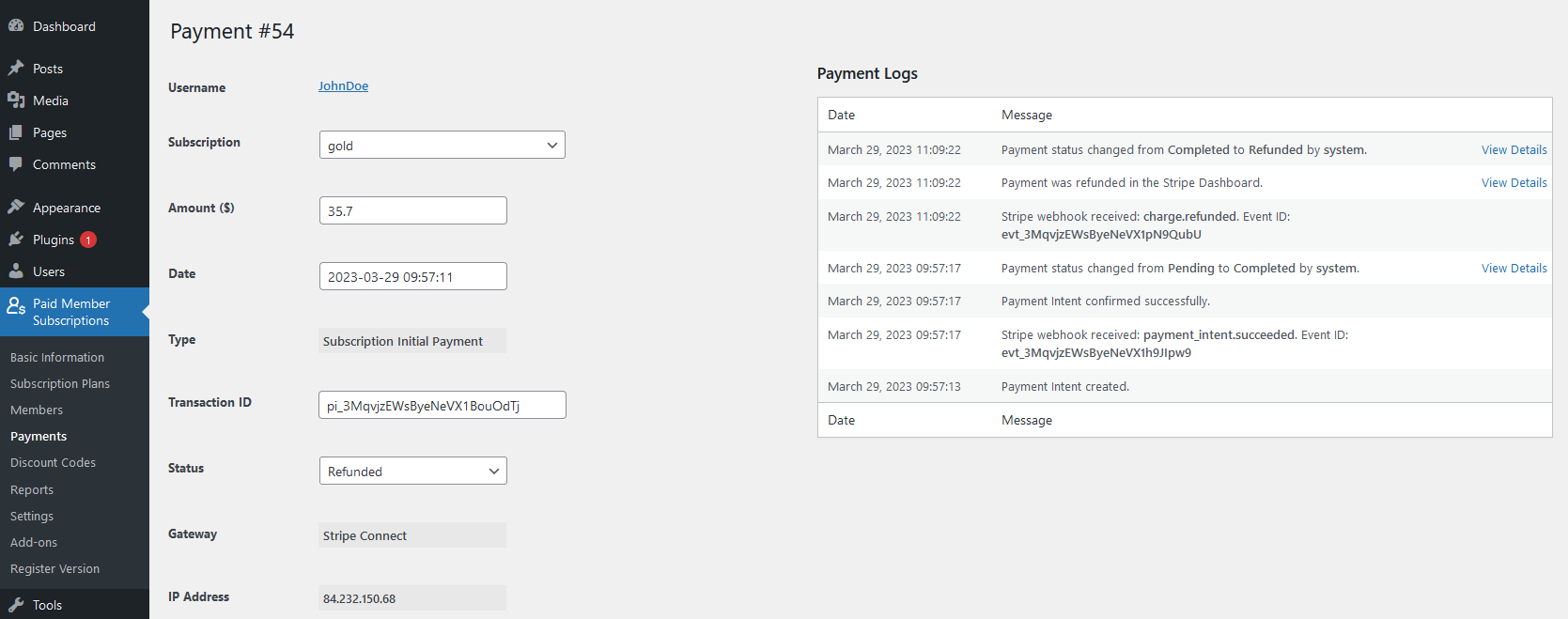Select the Payments submenu item
The image size is (1568, 619).
[39, 436]
